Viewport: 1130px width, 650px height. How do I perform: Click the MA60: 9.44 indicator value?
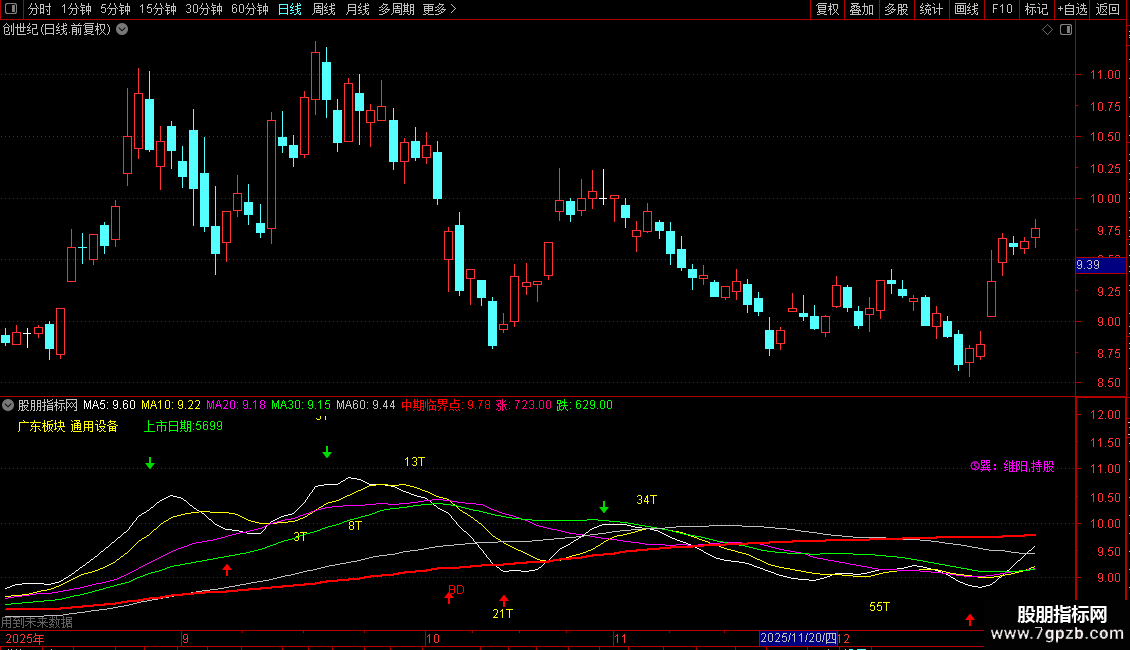click(365, 405)
